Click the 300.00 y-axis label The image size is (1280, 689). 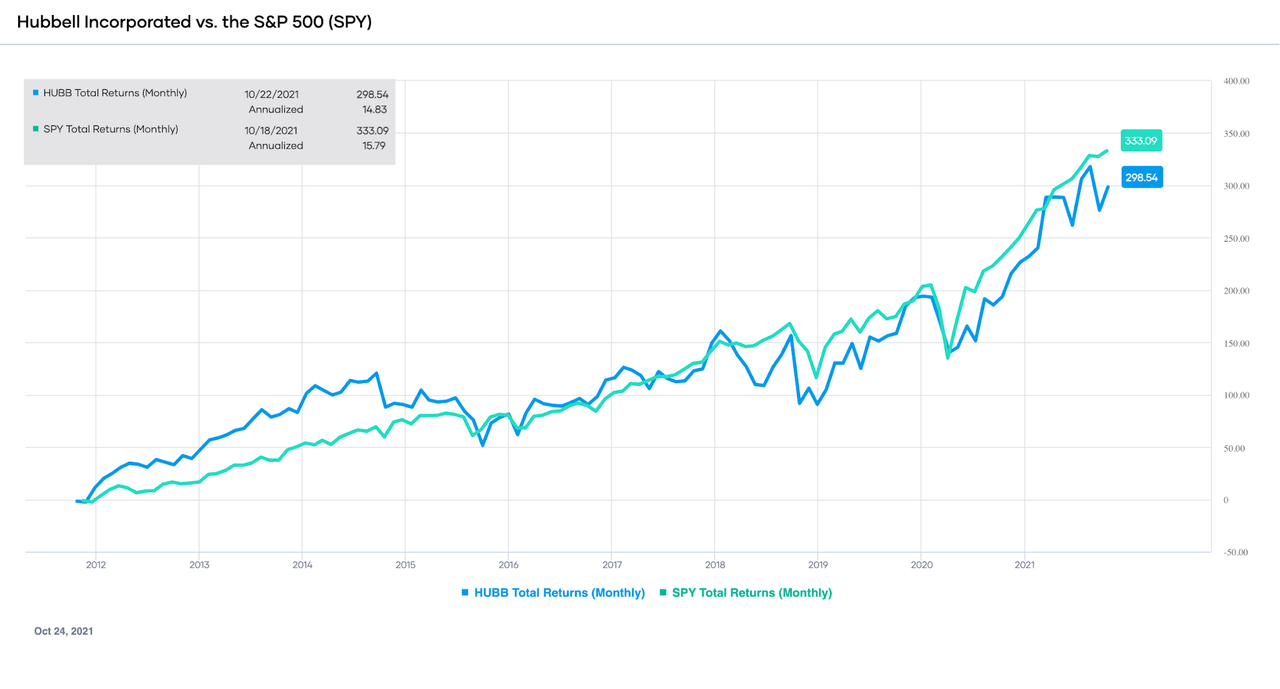pyautogui.click(x=1236, y=186)
